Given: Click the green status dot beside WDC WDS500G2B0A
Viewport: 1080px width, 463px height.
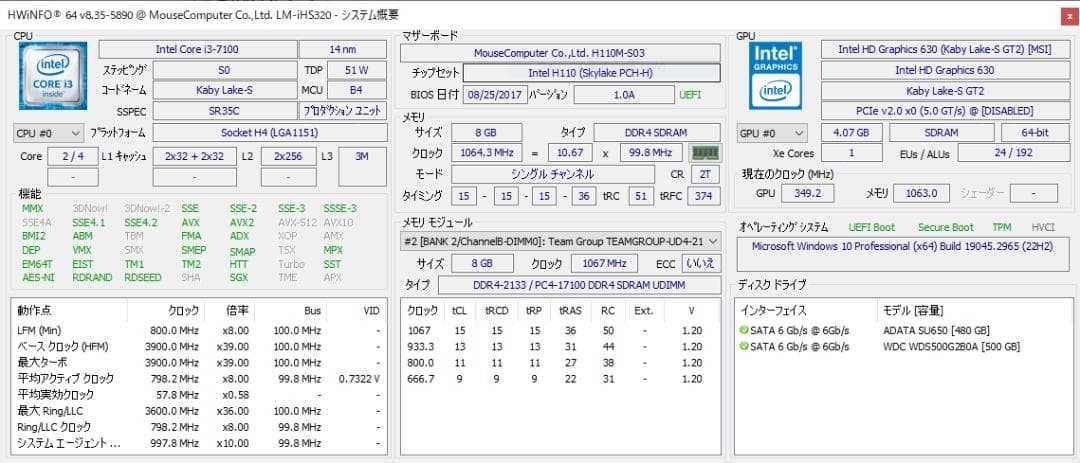Looking at the screenshot, I should click(744, 346).
